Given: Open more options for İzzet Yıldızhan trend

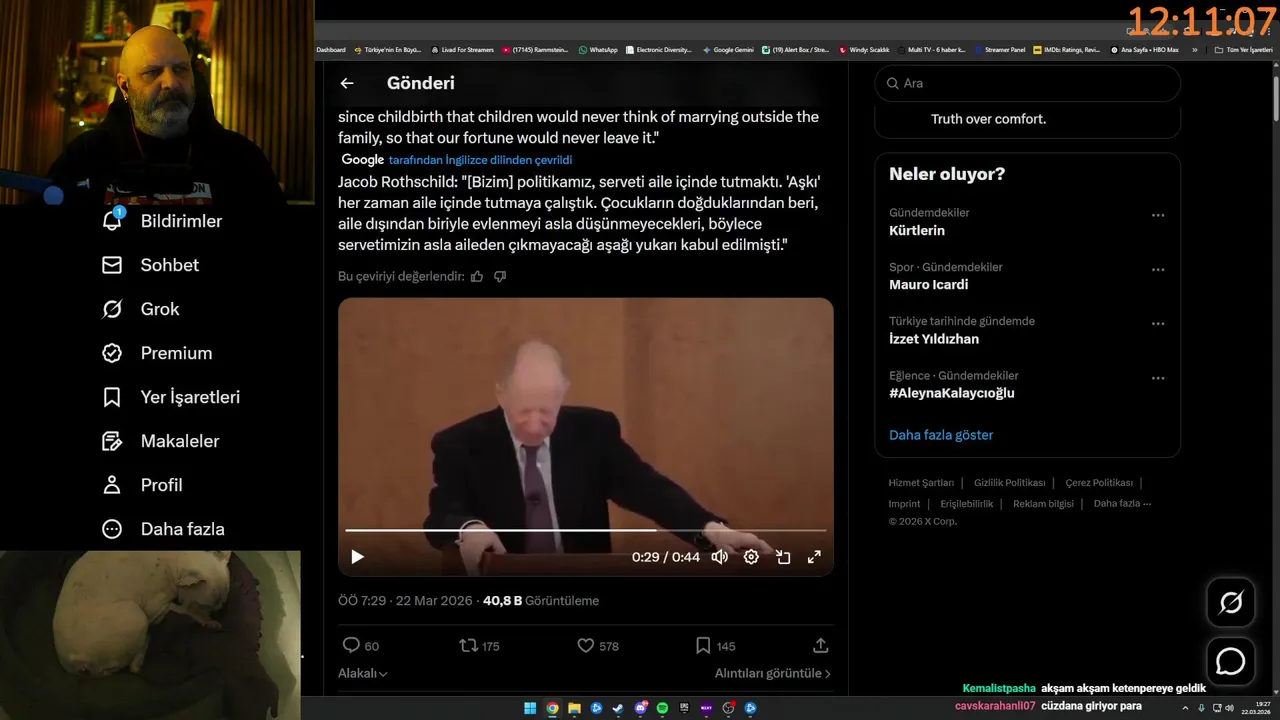Looking at the screenshot, I should (x=1158, y=324).
